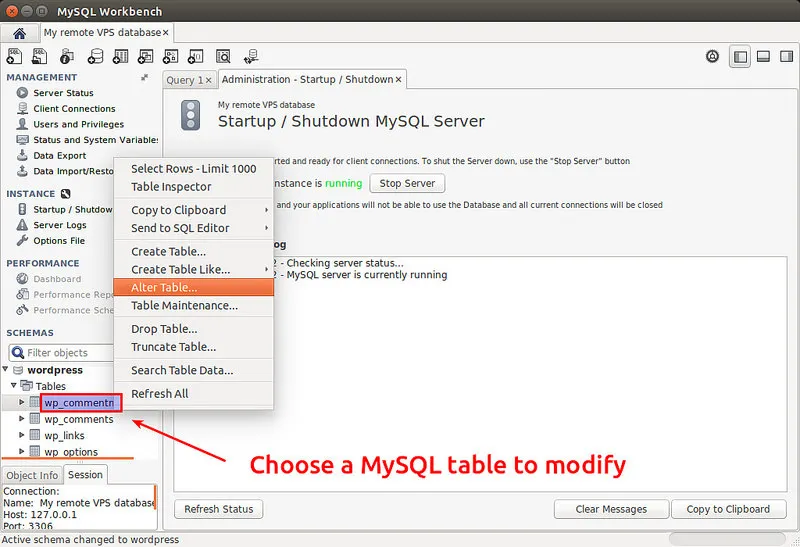This screenshot has width=800, height=547.
Task: Create a new table toolbar icon
Action: pos(120,56)
